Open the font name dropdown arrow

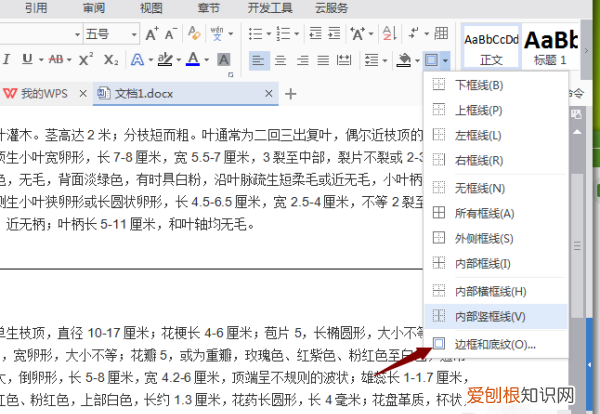pyautogui.click(x=77, y=34)
